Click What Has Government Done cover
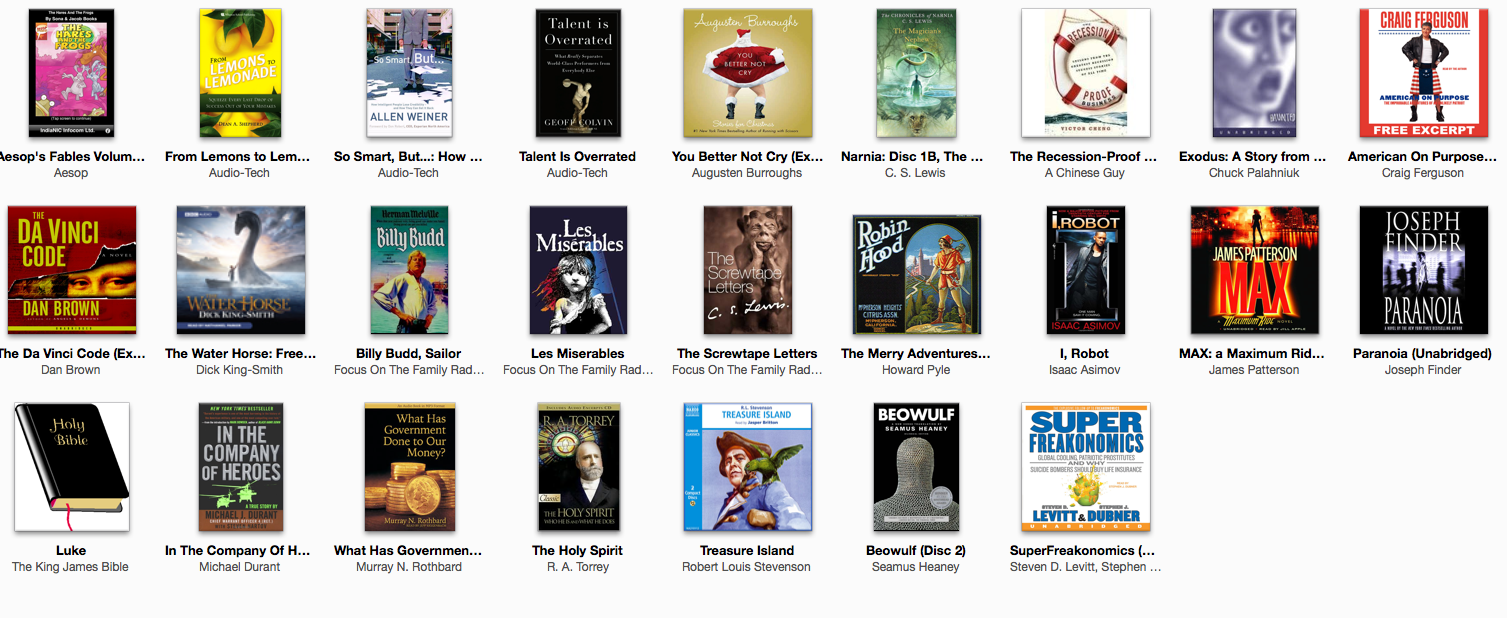Image resolution: width=1507 pixels, height=618 pixels. click(409, 467)
